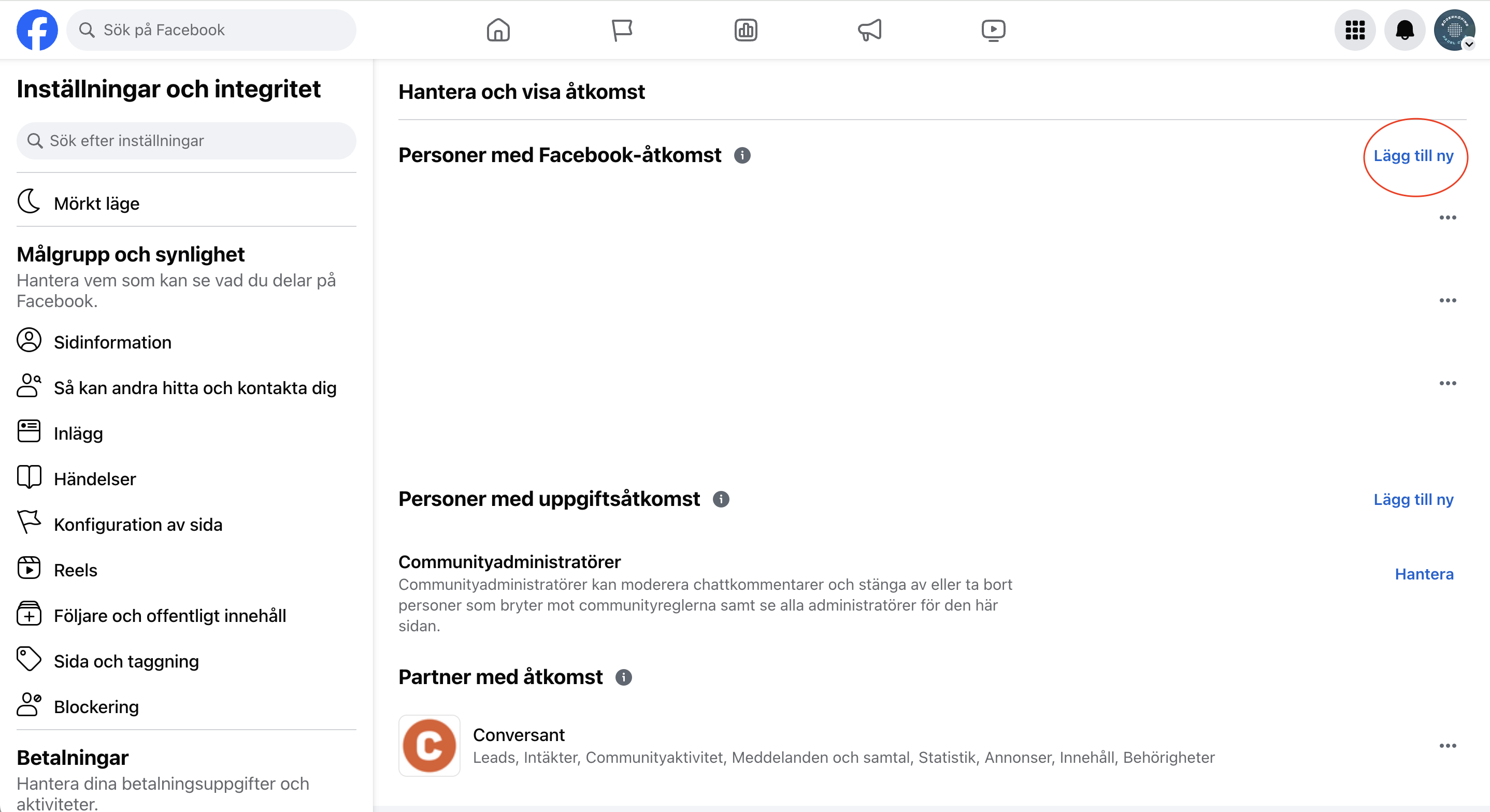Open the Insights chart icon in top bar
The width and height of the screenshot is (1490, 812).
746,30
